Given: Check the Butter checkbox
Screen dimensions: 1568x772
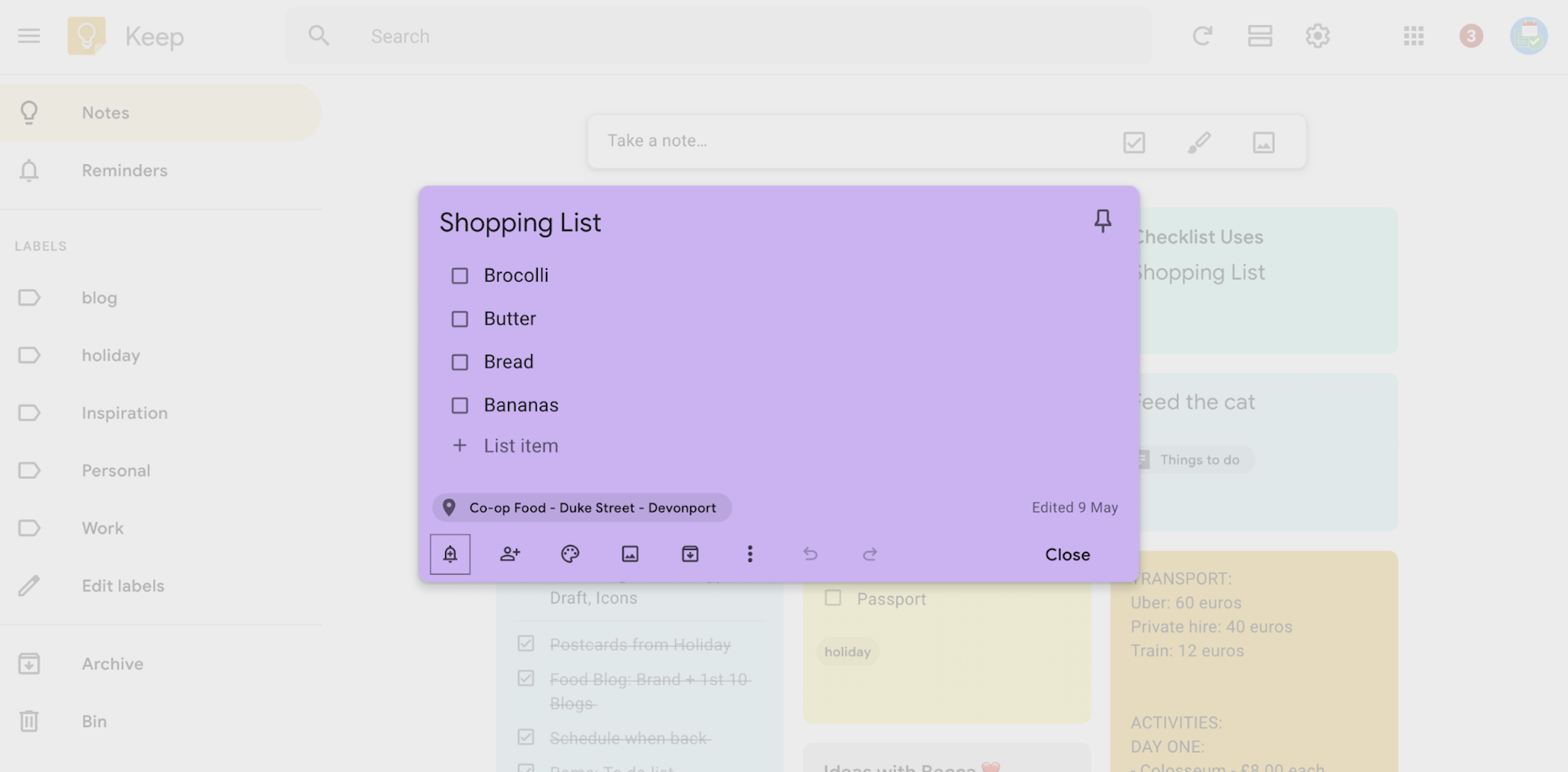Looking at the screenshot, I should pyautogui.click(x=459, y=318).
